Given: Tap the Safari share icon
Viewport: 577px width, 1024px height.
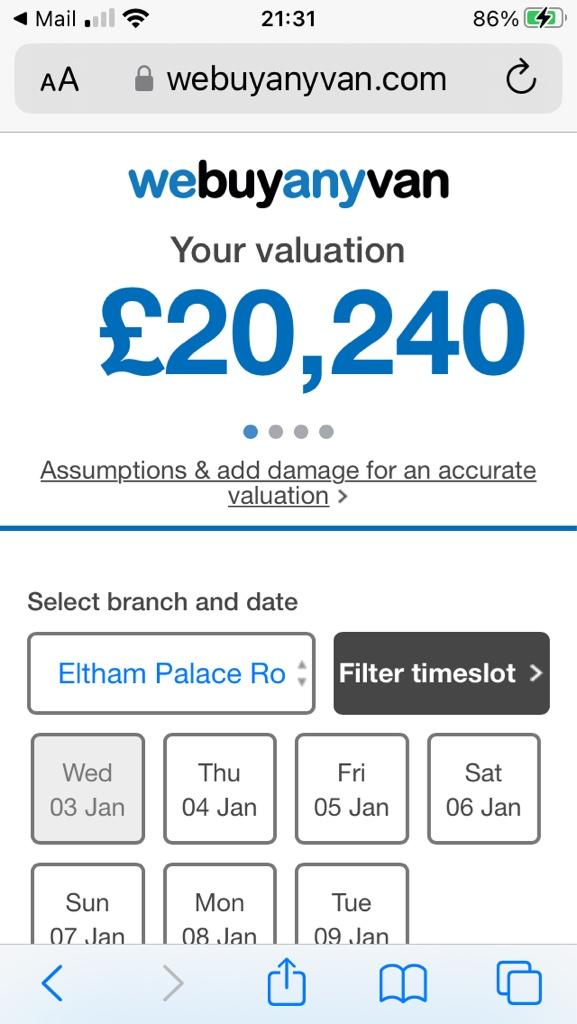Looking at the screenshot, I should tap(287, 980).
